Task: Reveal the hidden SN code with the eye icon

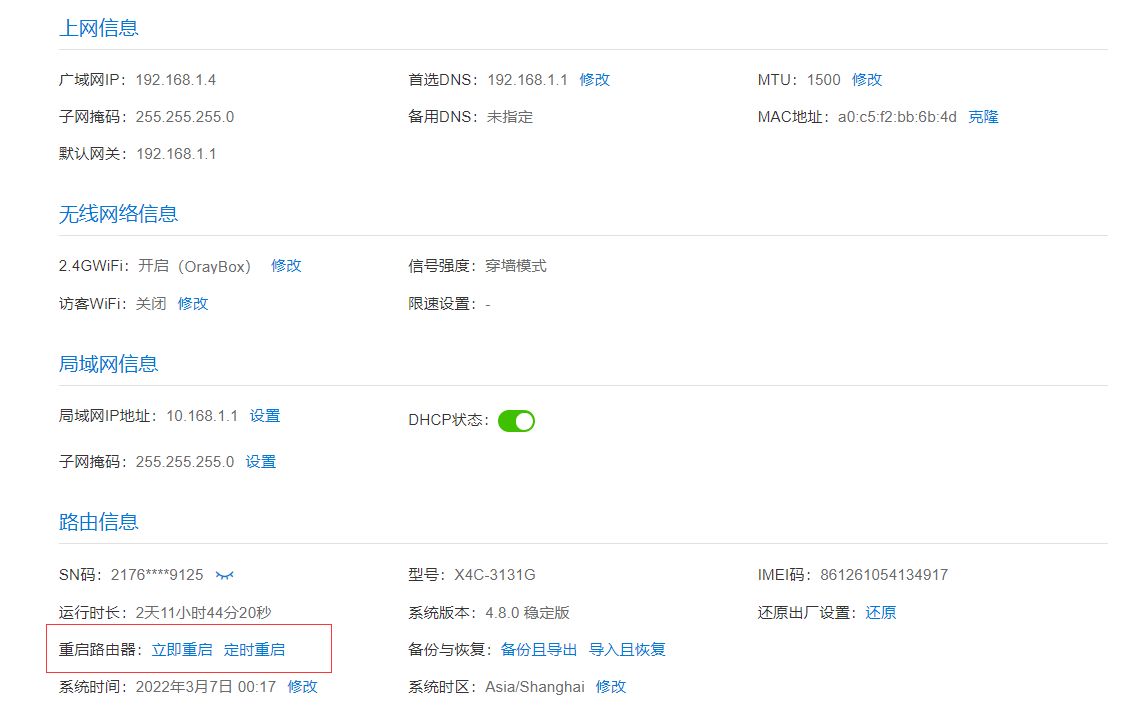Action: [x=225, y=575]
